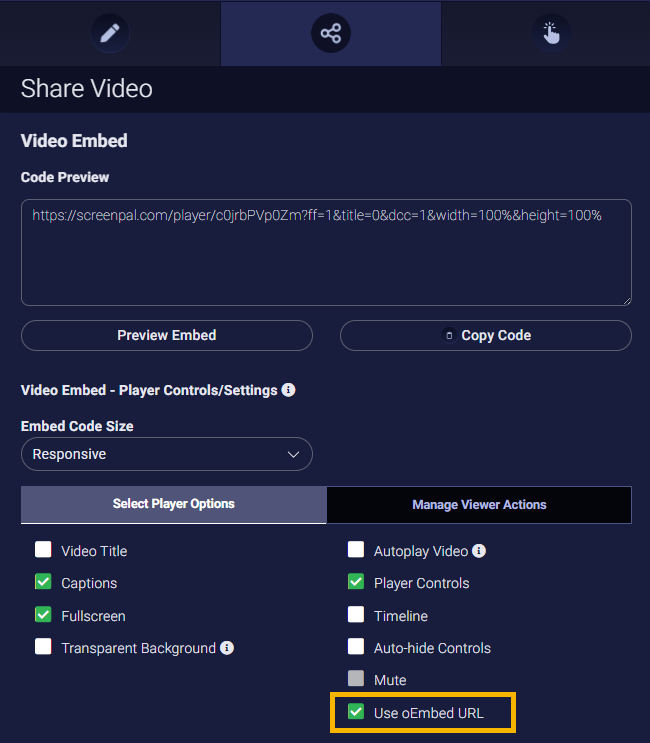This screenshot has width=650, height=743.
Task: Toggle the Fullscreen checkbox off
Action: [43, 615]
